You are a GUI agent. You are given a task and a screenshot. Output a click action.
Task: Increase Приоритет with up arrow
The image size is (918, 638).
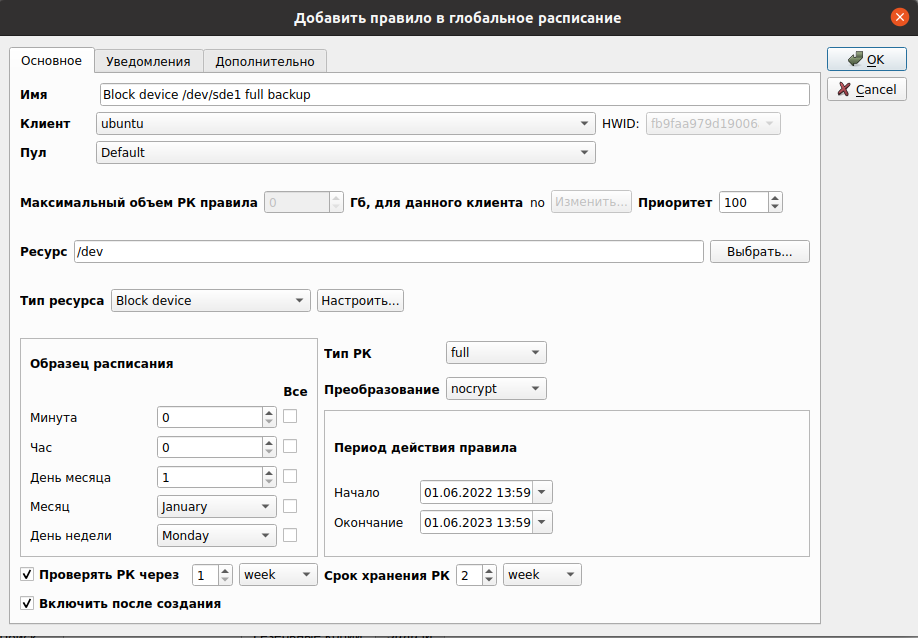pyautogui.click(x=775, y=198)
